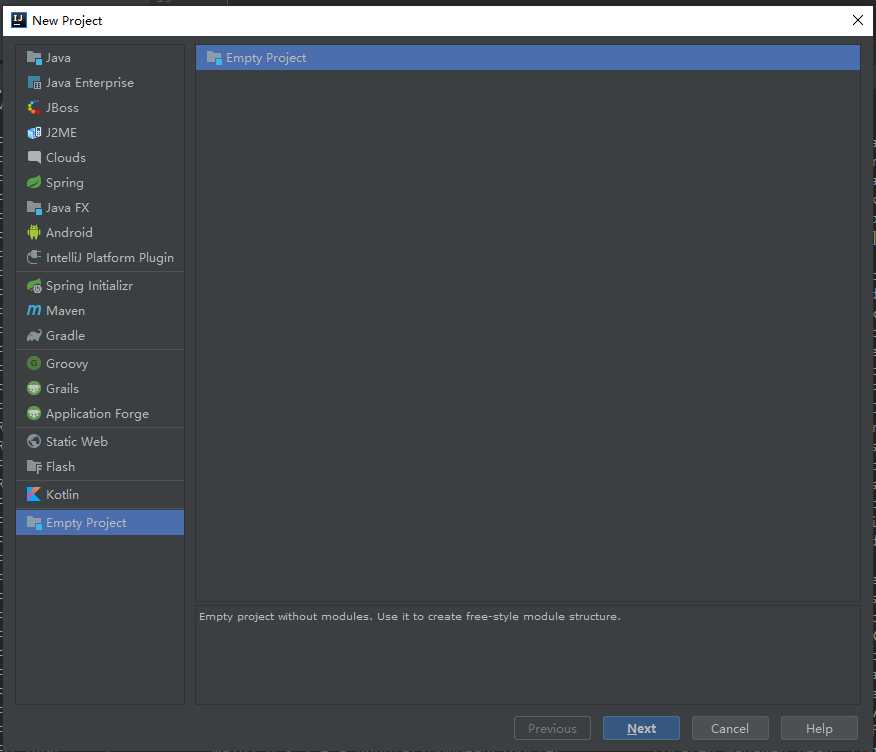This screenshot has height=752, width=876.
Task: Click the IntelliJ IDEA title bar logo
Action: pos(18,21)
